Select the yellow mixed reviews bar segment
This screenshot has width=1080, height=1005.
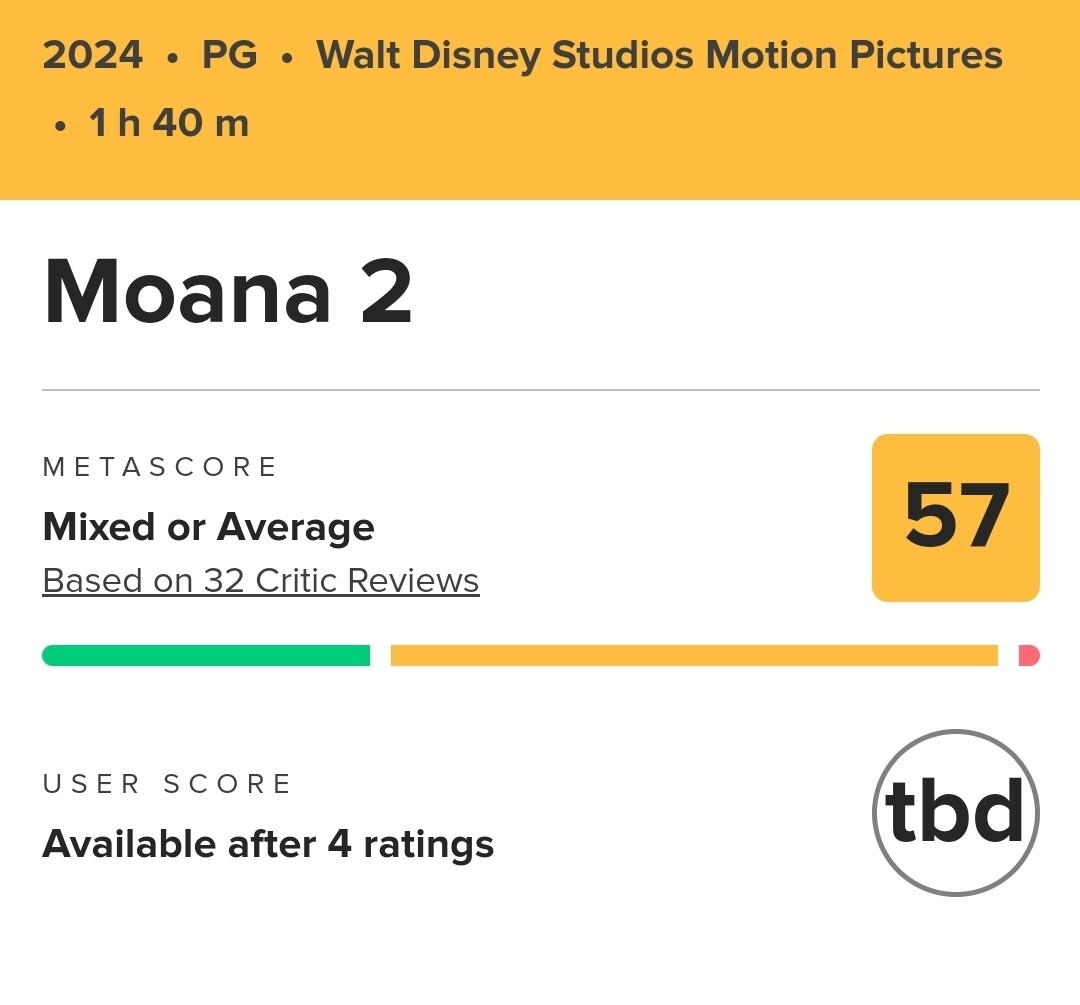pos(694,656)
